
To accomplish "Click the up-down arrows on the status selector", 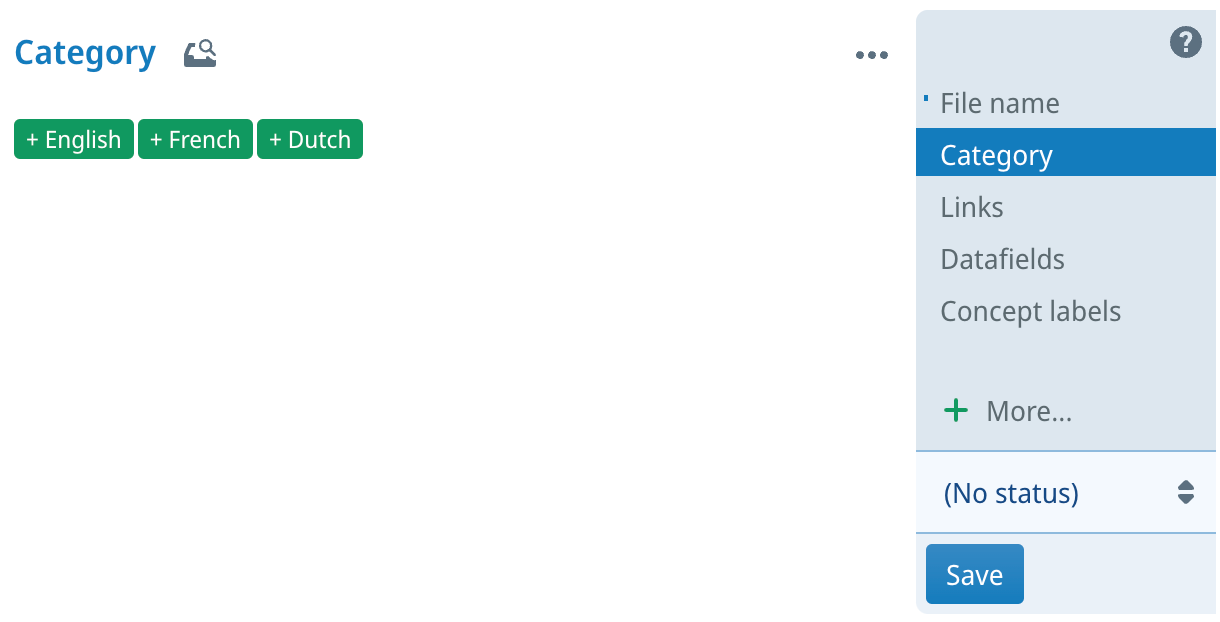I will click(1185, 492).
